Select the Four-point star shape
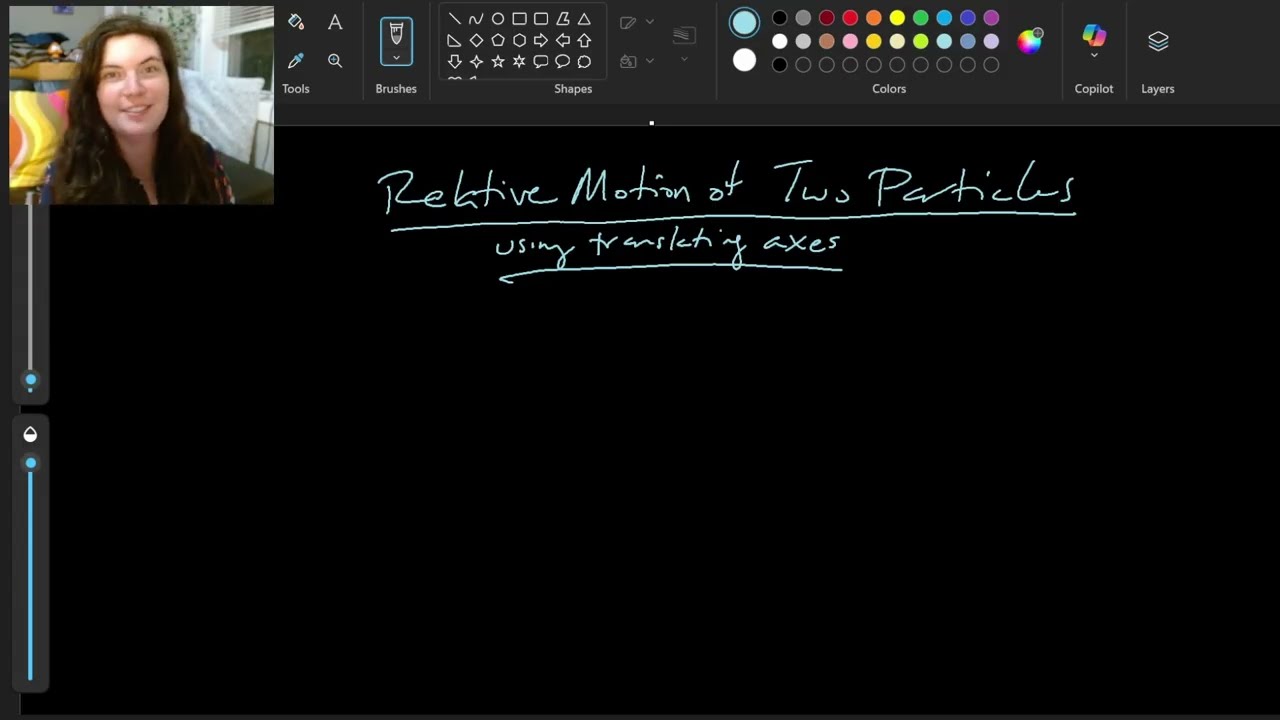 476,61
